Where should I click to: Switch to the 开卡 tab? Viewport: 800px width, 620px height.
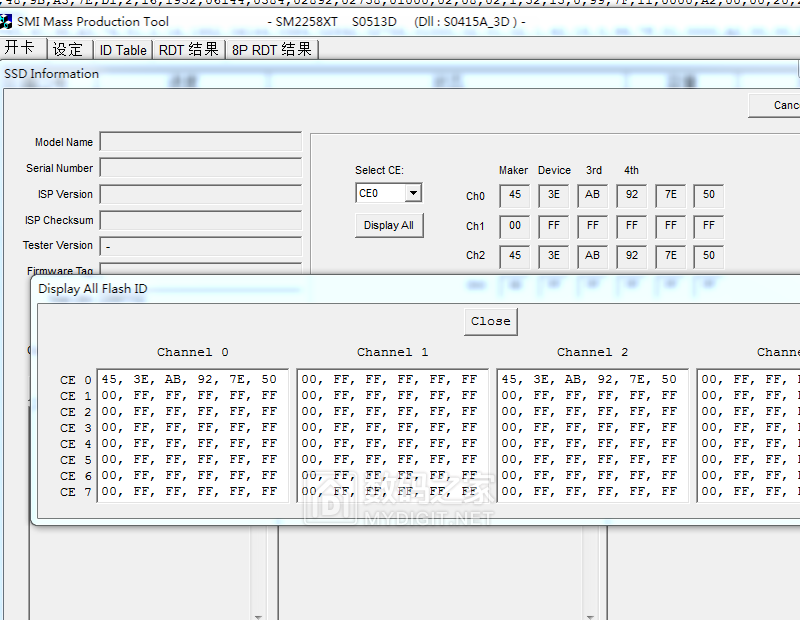(21, 49)
